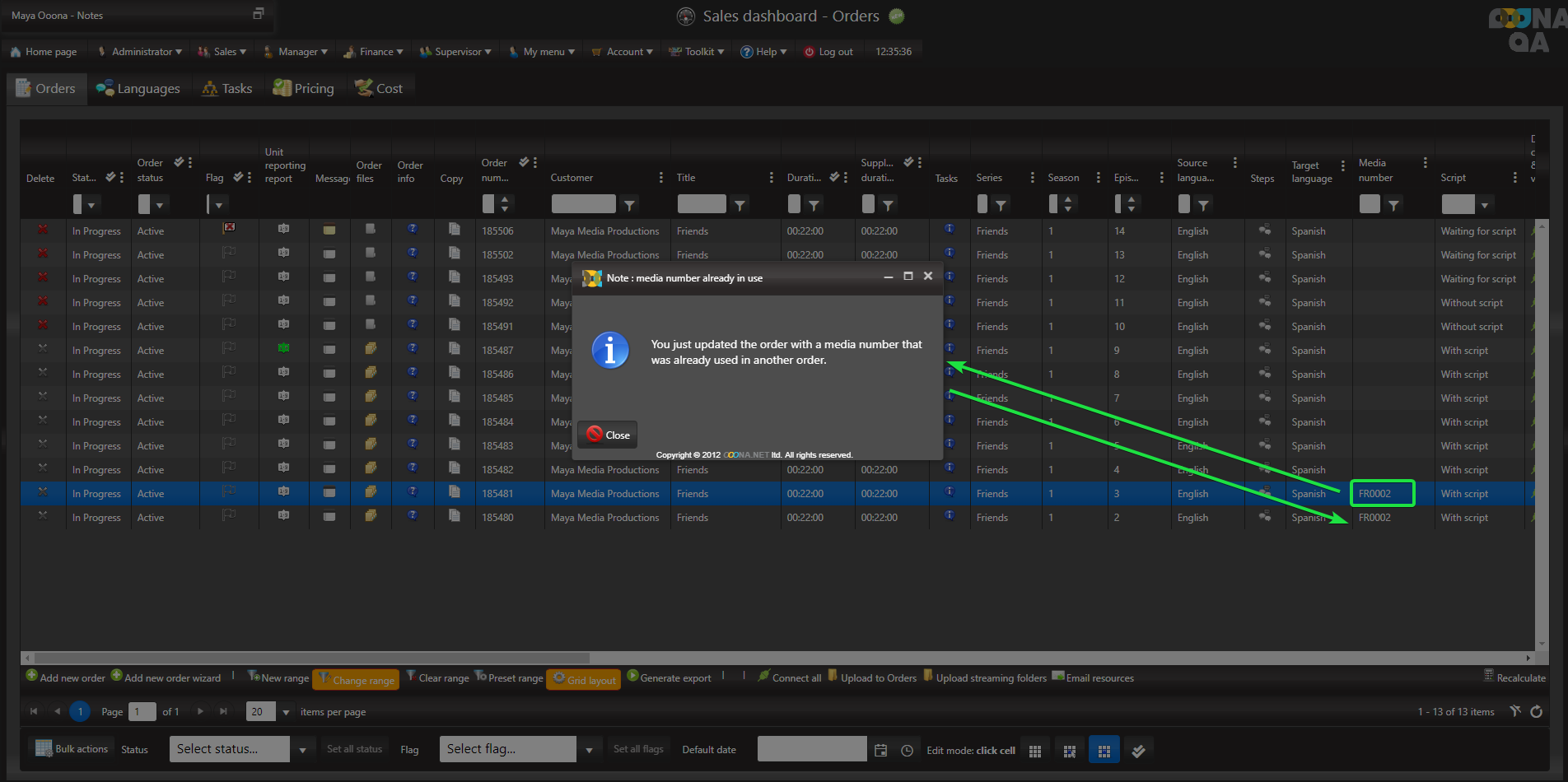This screenshot has height=782, width=1568.
Task: Open order info for order 185502
Action: [x=413, y=254]
